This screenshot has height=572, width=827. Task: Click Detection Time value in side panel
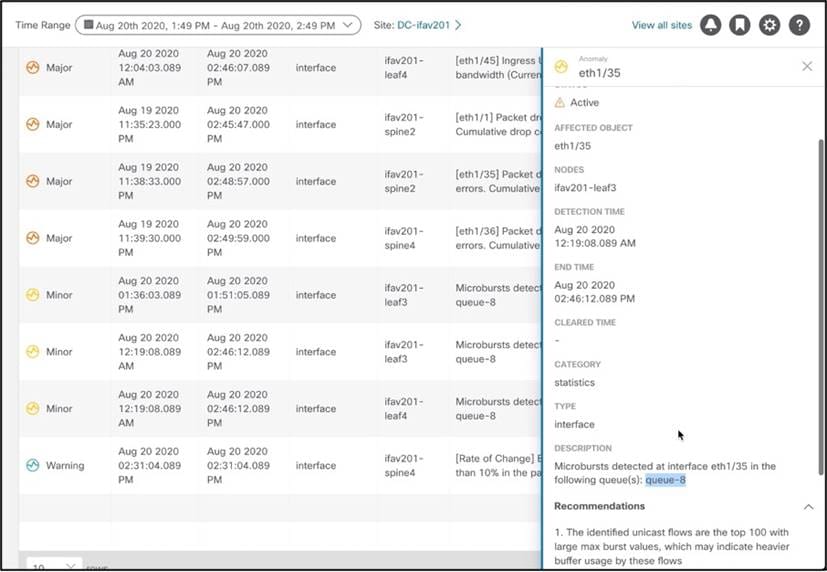[595, 236]
